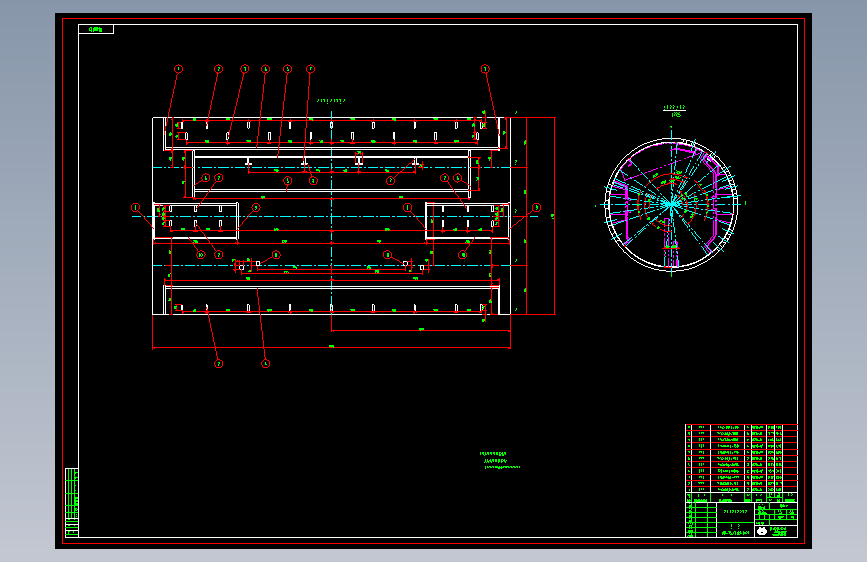Click the part balloon numbered 10
Viewport: 867px width, 562px height.
coord(201,254)
